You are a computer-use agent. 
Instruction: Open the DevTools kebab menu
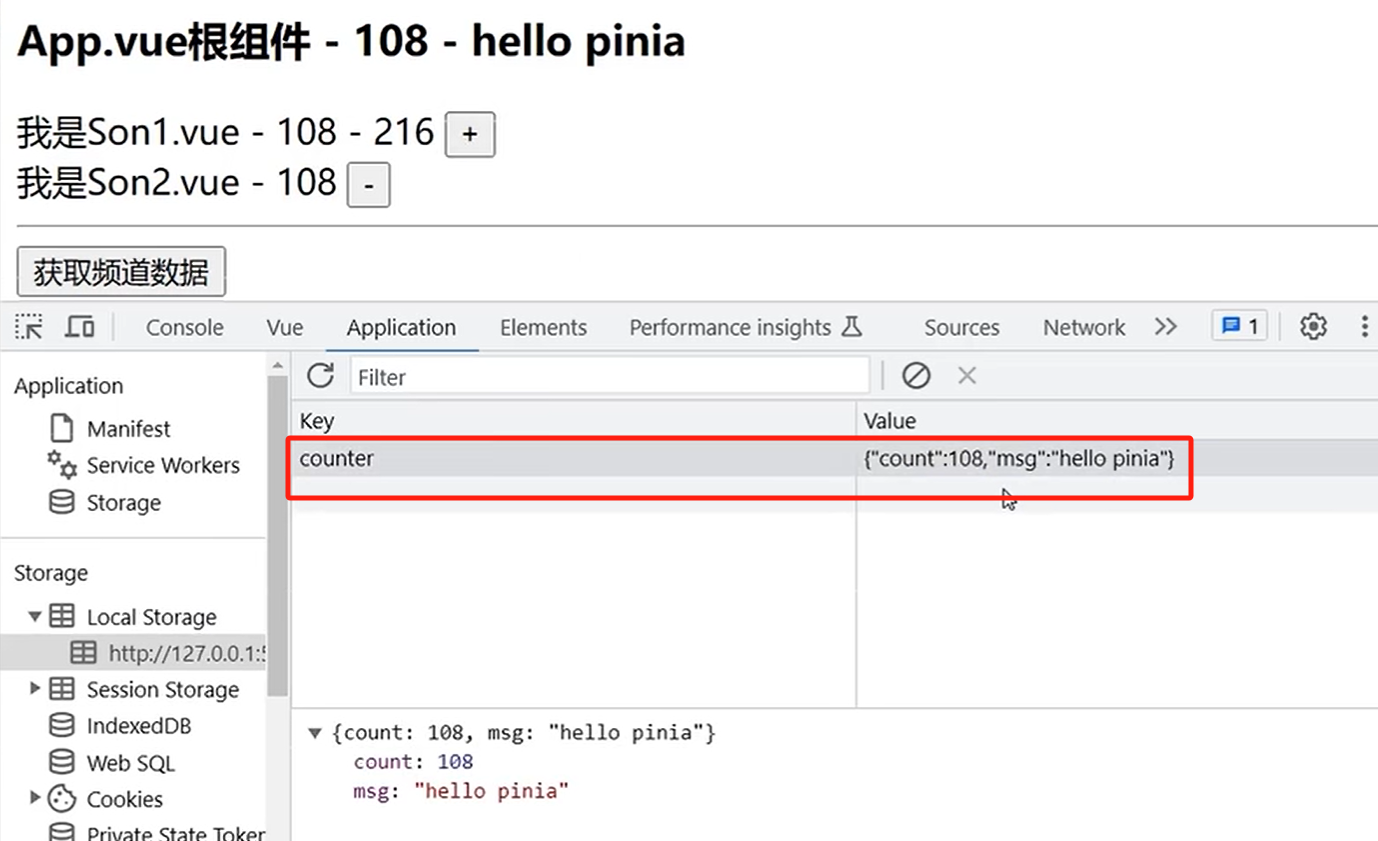(1365, 326)
